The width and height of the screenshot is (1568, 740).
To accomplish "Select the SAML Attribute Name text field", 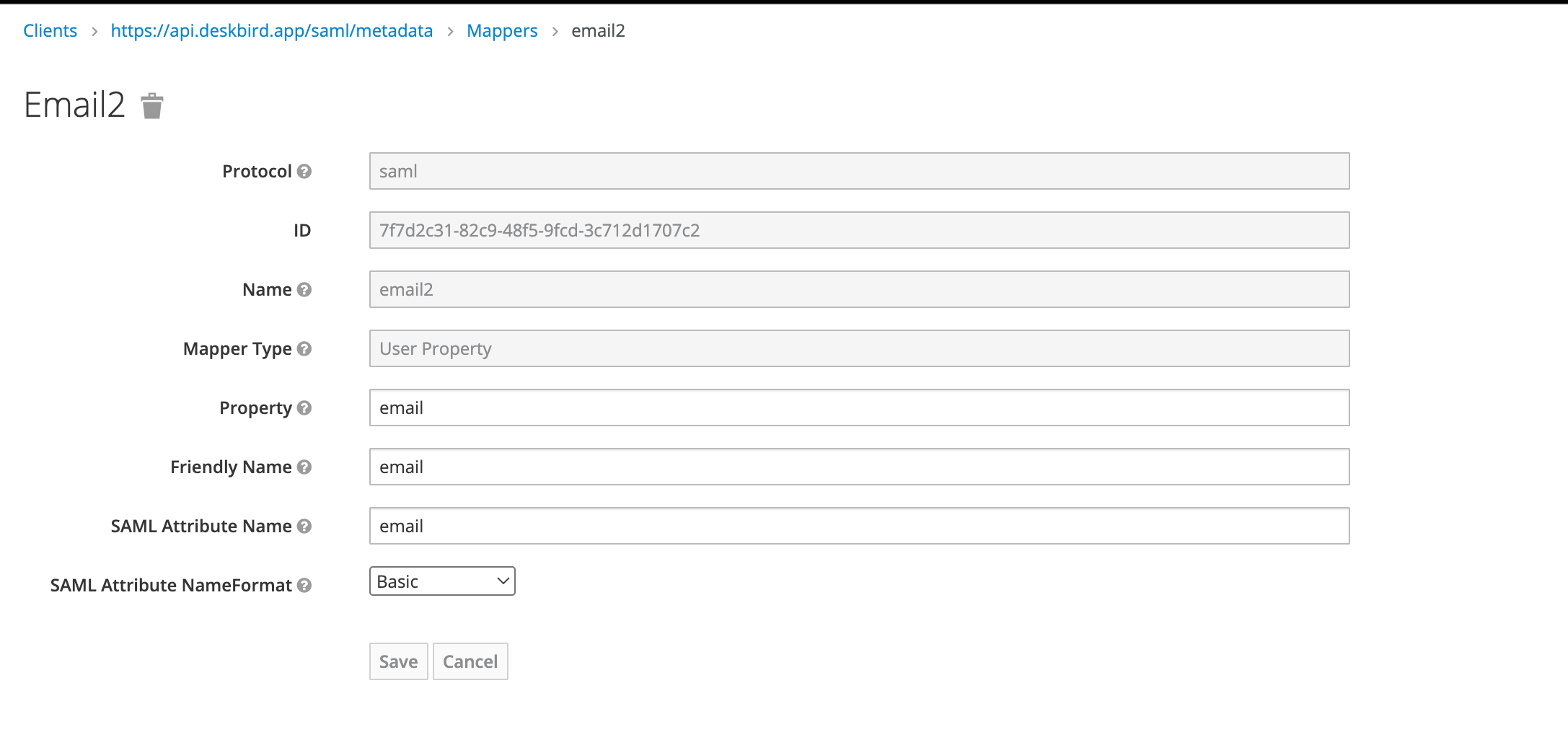I will [x=859, y=526].
